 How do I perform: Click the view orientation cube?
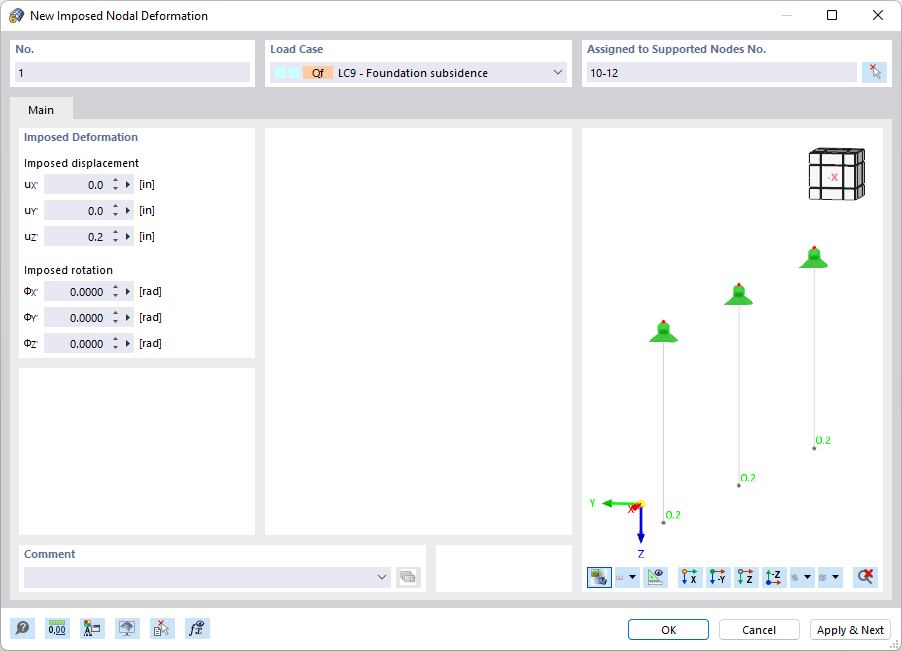tap(836, 174)
